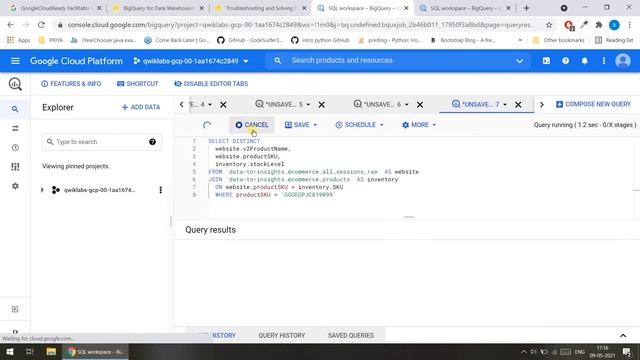Viewport: 640px width, 360px height.
Task: Open GitHub - CodeSurfer bookmark
Action: tap(250, 40)
